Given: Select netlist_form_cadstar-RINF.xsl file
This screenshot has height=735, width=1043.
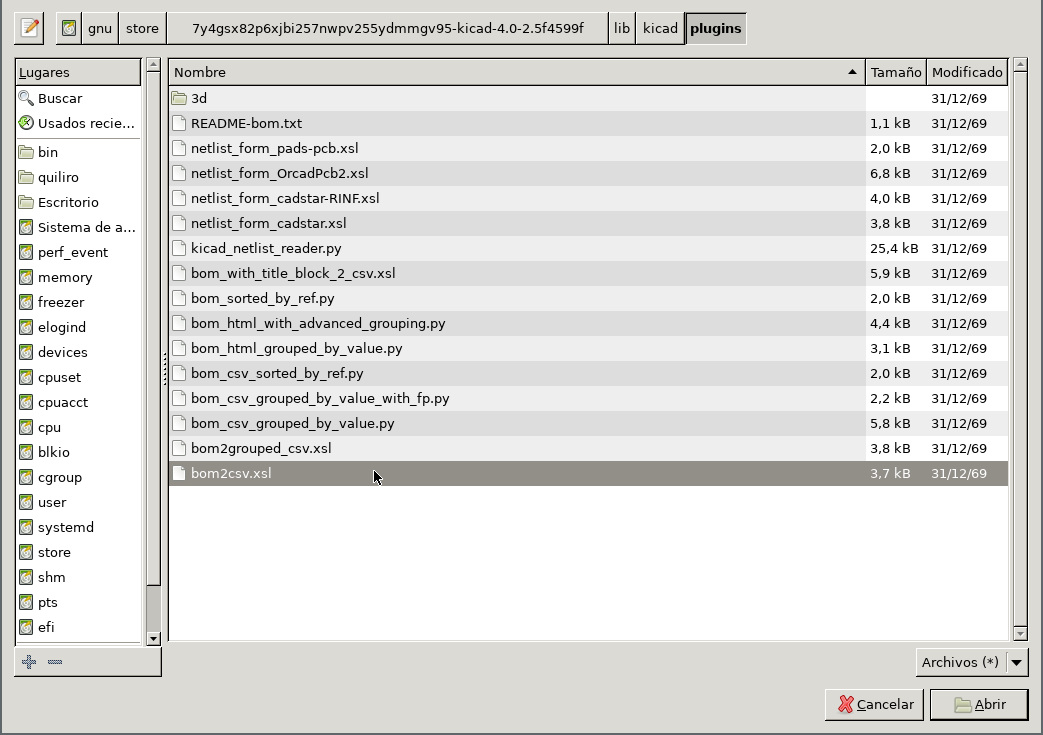Looking at the screenshot, I should point(589,198).
